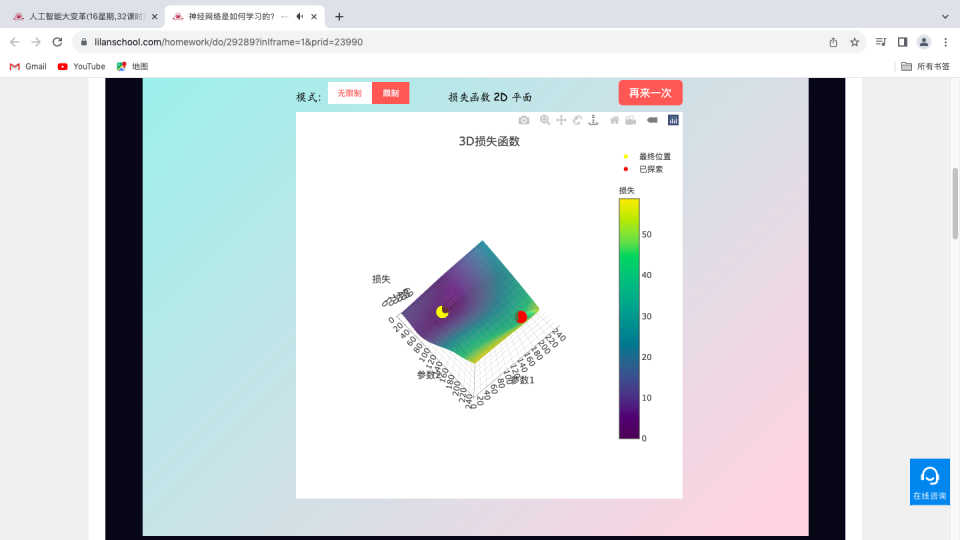Toggle hover tag icon in plot toolbar
The image size is (960, 540).
(x=652, y=121)
